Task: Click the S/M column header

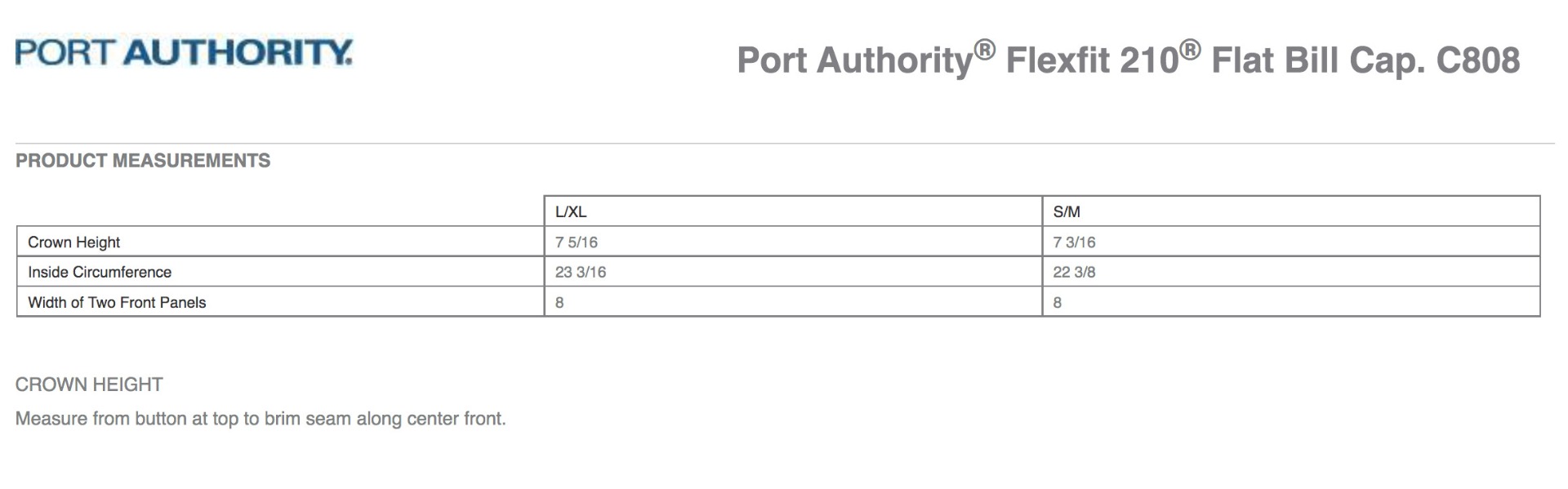Action: (x=1067, y=212)
